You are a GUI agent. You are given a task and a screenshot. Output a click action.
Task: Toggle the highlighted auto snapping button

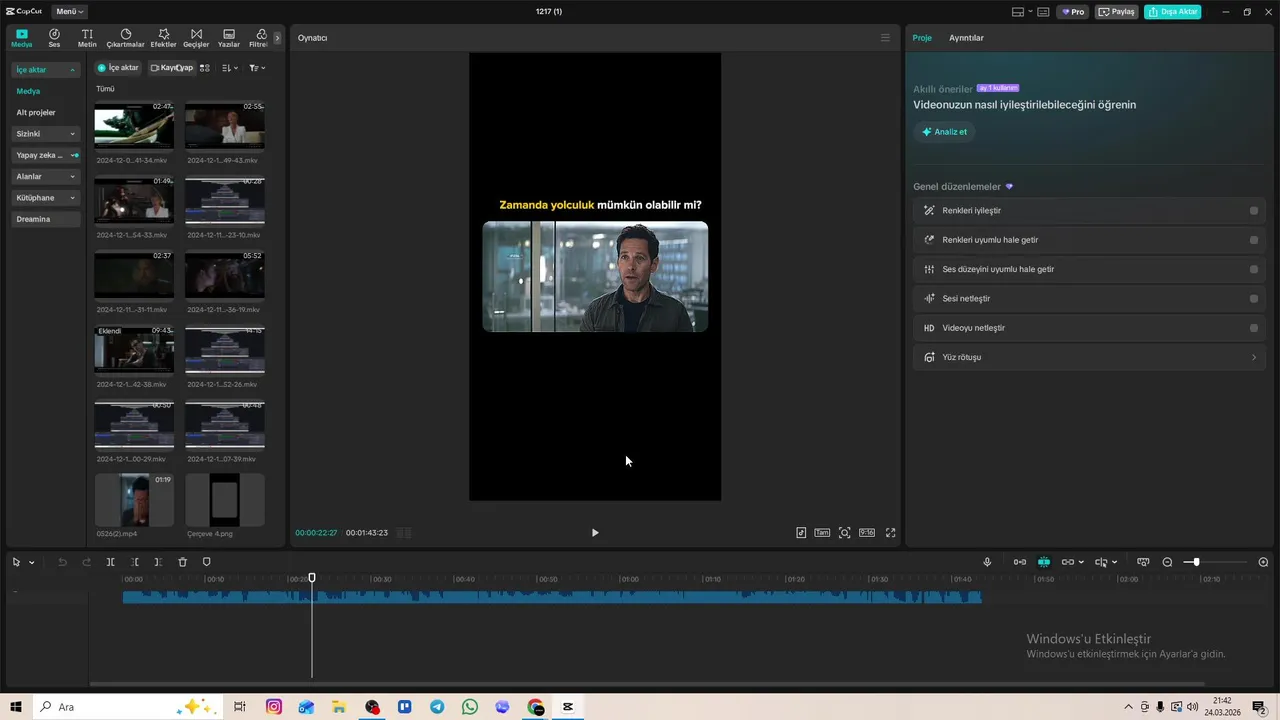(1044, 562)
